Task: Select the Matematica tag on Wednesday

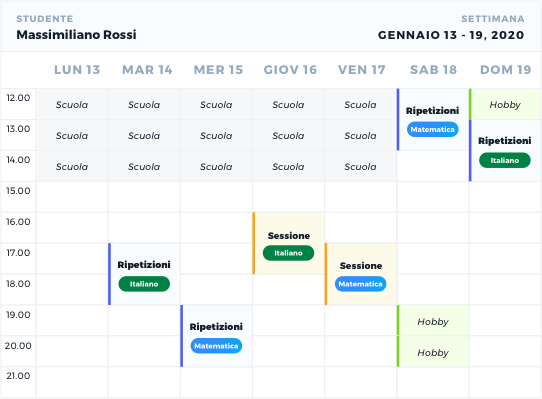Action: click(216, 346)
